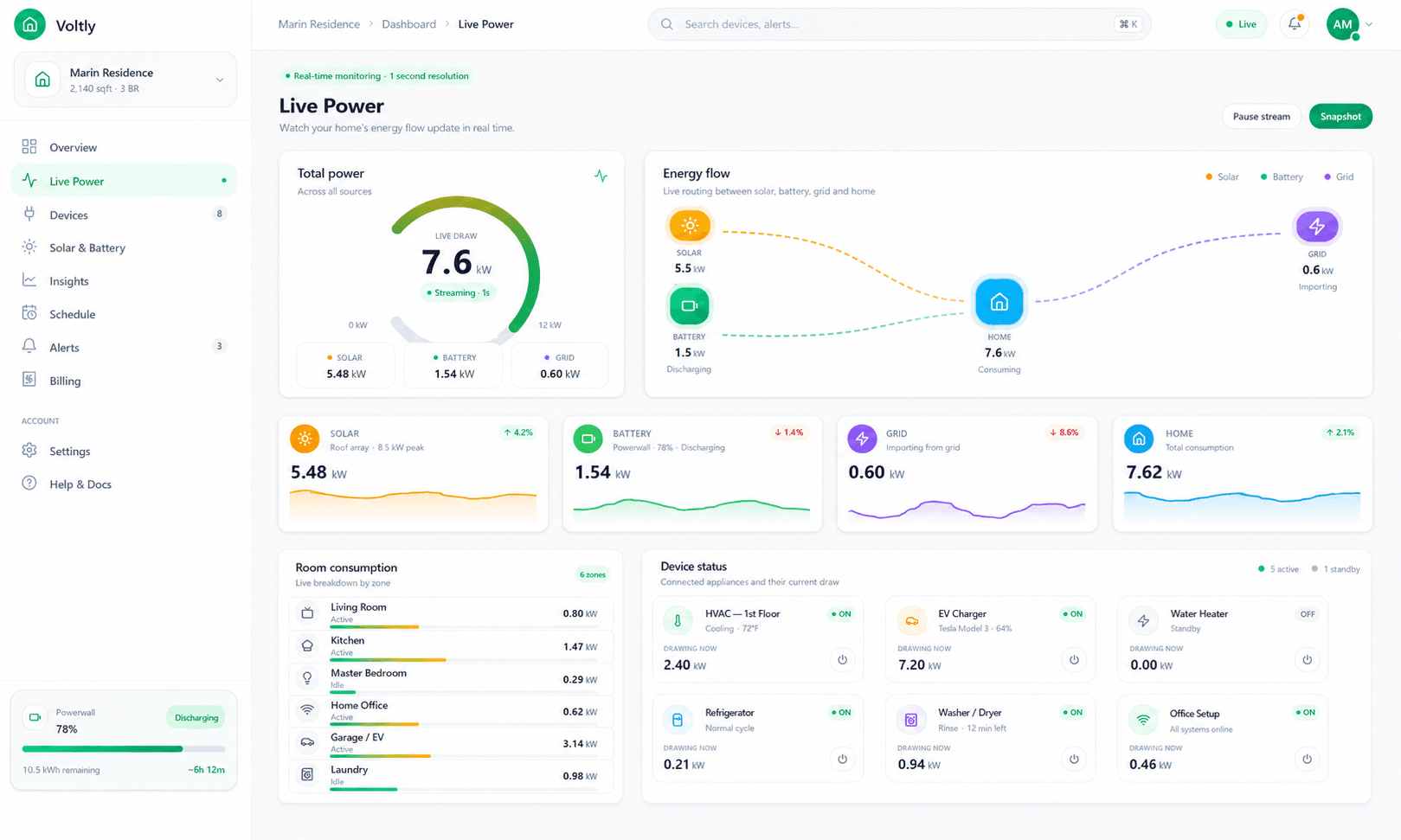Click the Powerwall 78% charge bar
1401x840 pixels.
tap(124, 748)
